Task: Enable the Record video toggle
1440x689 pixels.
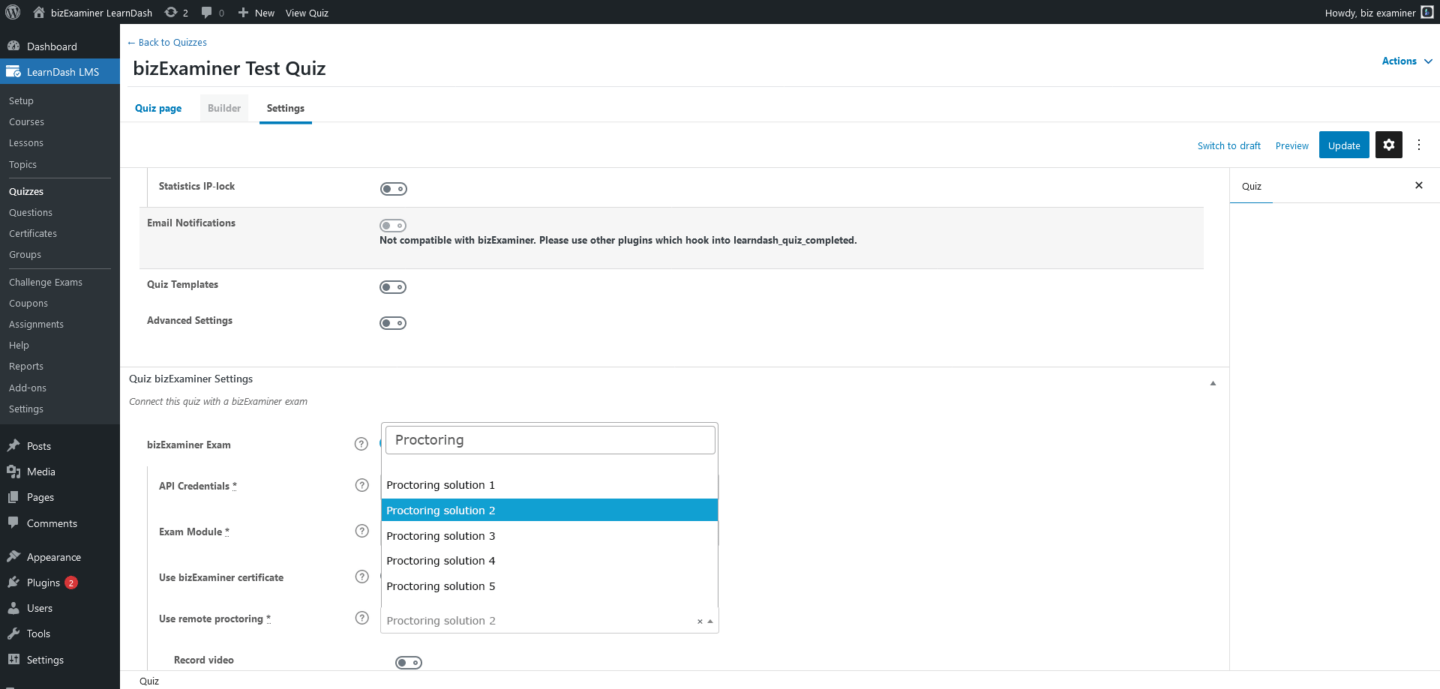Action: tap(408, 662)
